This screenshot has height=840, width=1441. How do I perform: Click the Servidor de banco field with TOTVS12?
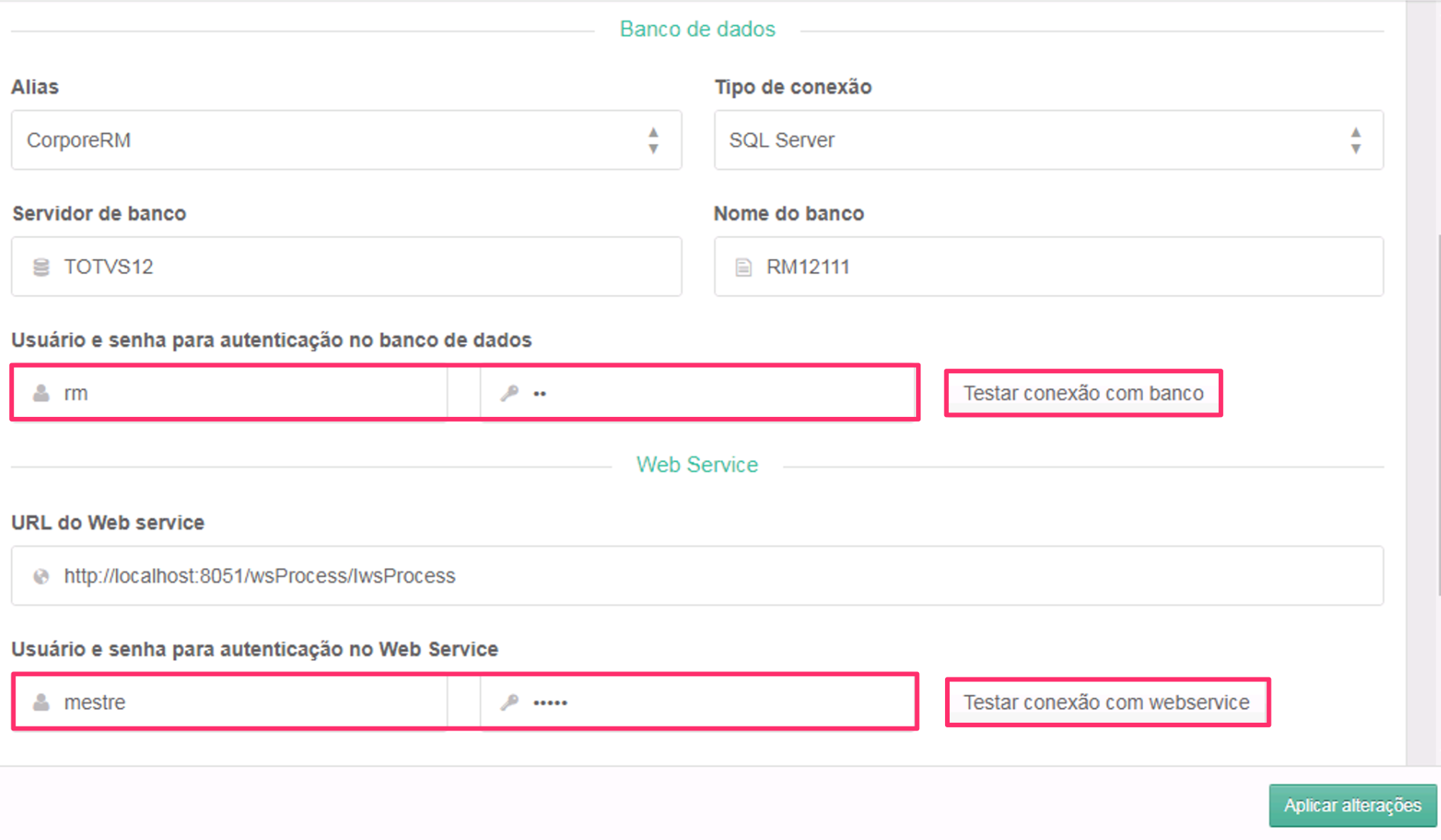pos(346,267)
